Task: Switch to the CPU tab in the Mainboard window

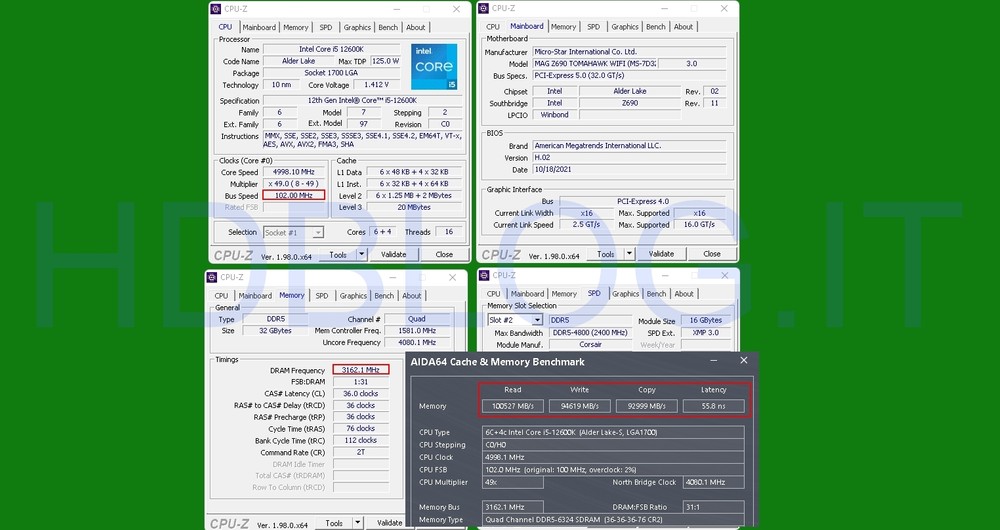Action: [493, 27]
